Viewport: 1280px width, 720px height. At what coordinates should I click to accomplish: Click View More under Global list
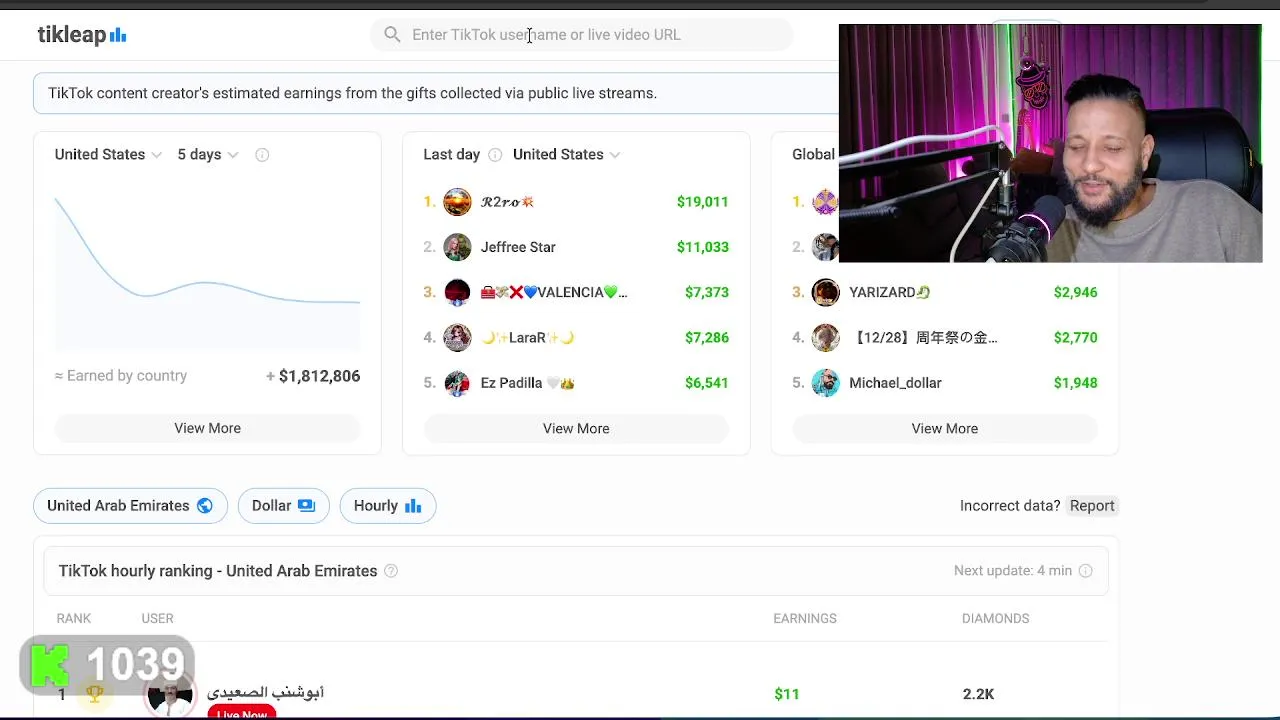point(945,428)
